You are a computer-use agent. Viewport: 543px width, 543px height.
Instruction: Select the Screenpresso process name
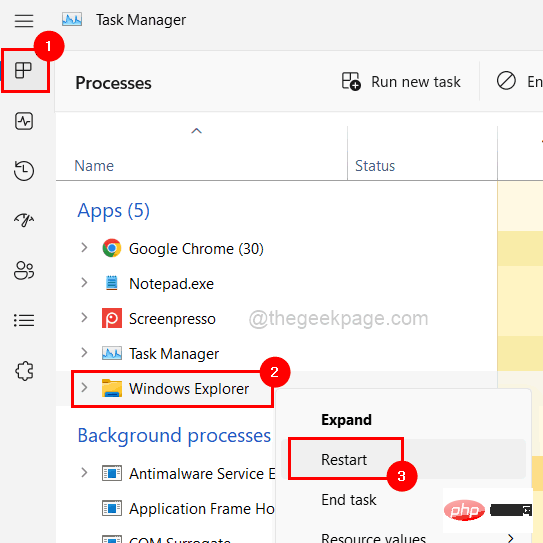pos(172,319)
